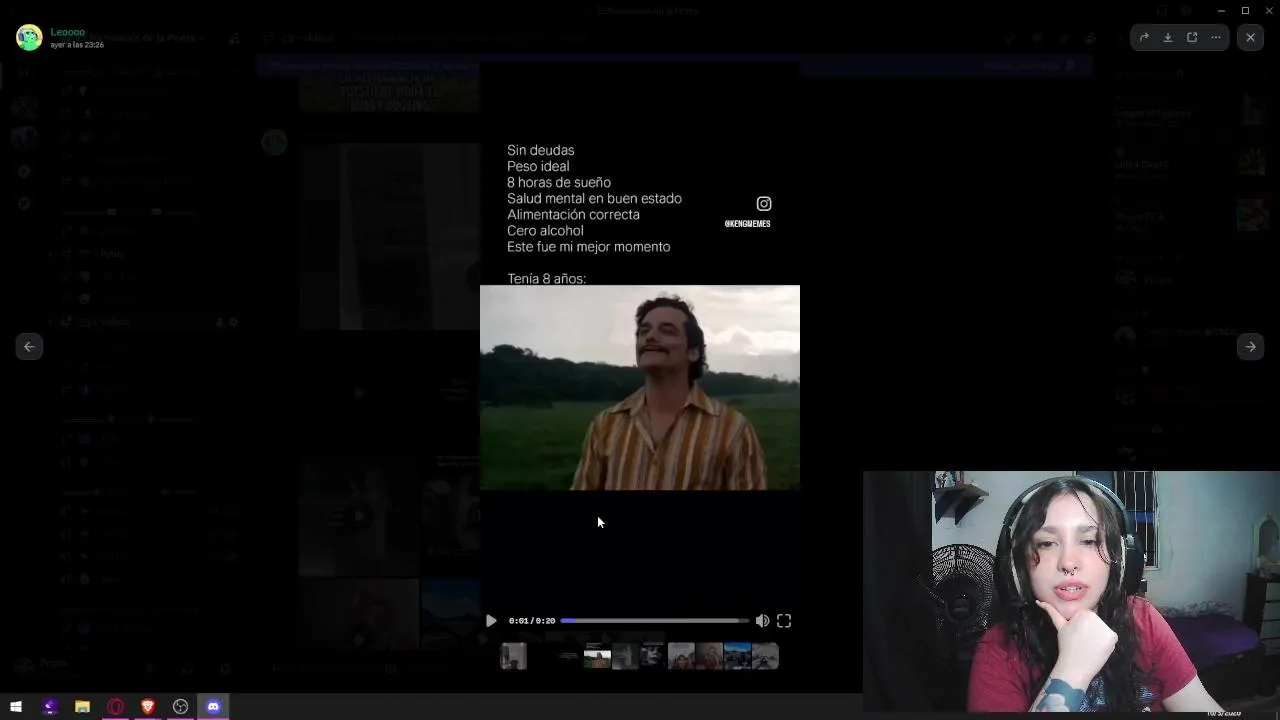1280x720 pixels.
Task: Open the purple app icon beside the Start button
Action: pos(50,707)
